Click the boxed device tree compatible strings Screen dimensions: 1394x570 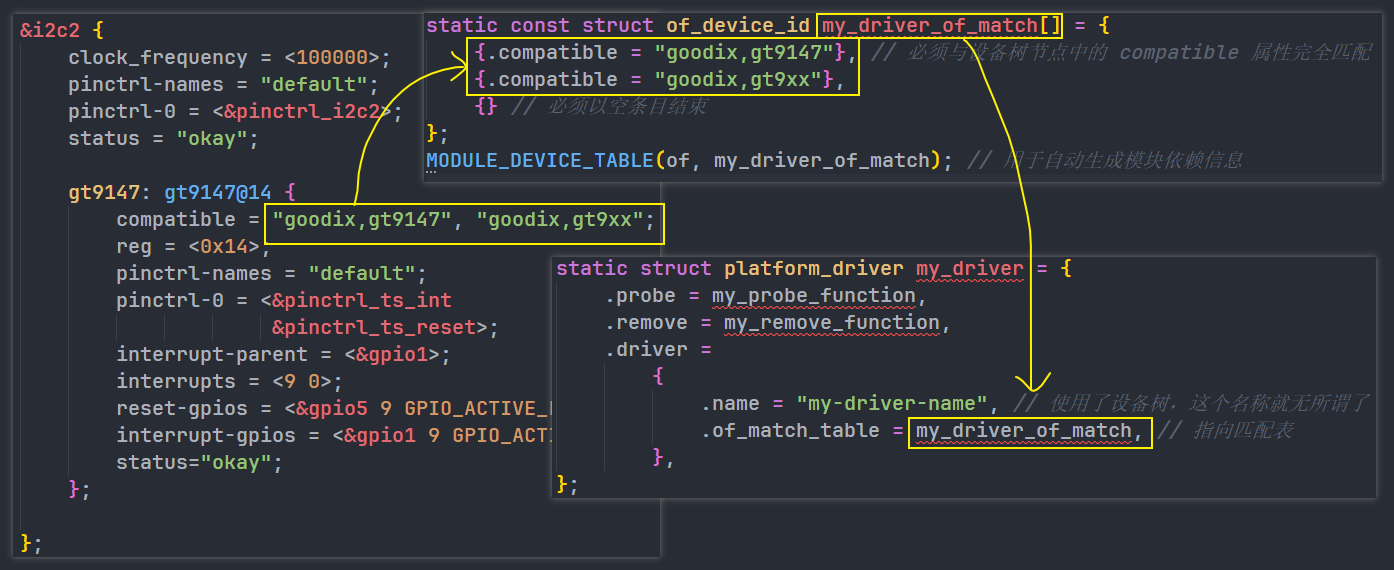[x=463, y=220]
